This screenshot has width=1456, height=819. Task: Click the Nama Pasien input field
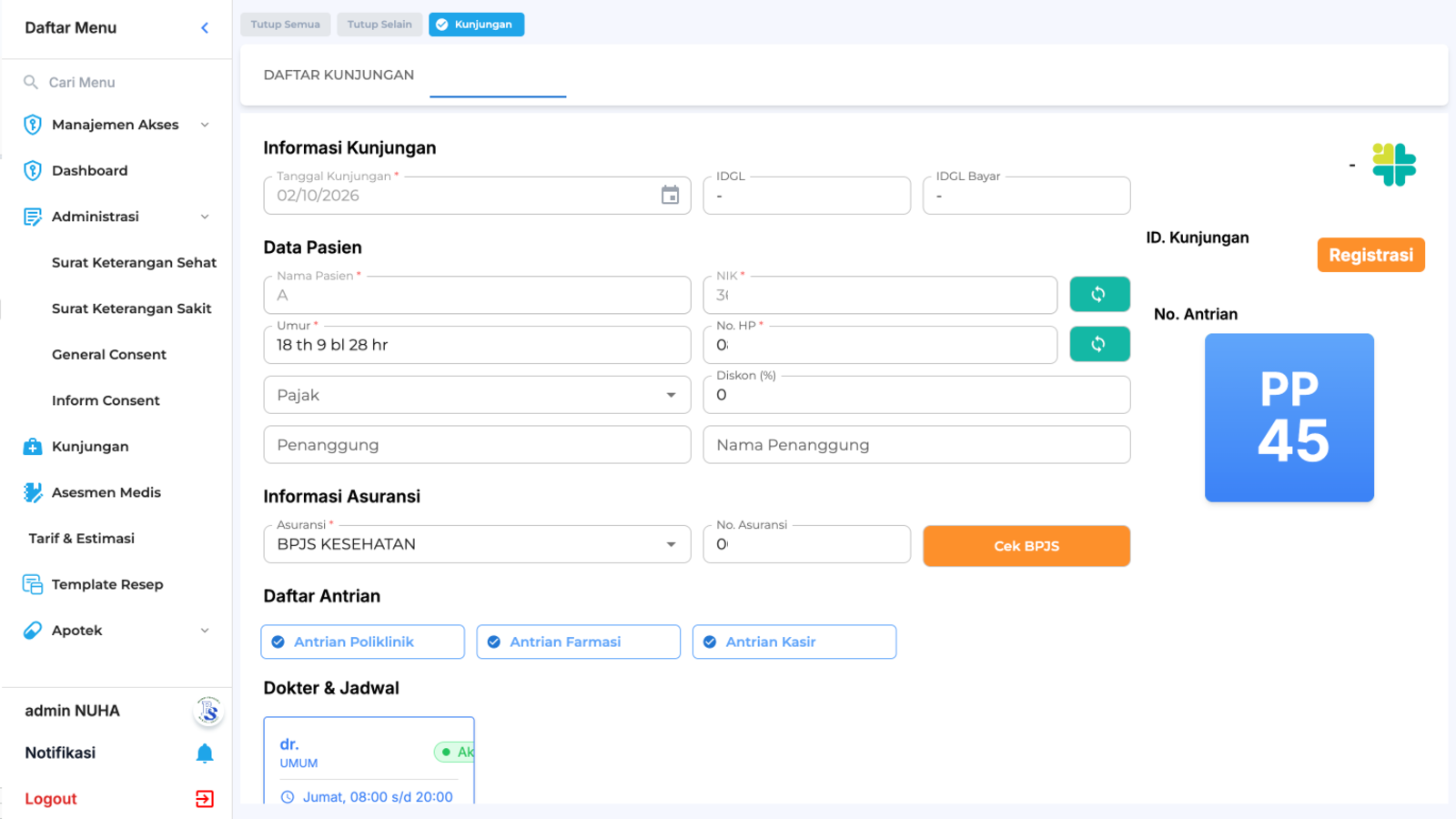click(477, 295)
